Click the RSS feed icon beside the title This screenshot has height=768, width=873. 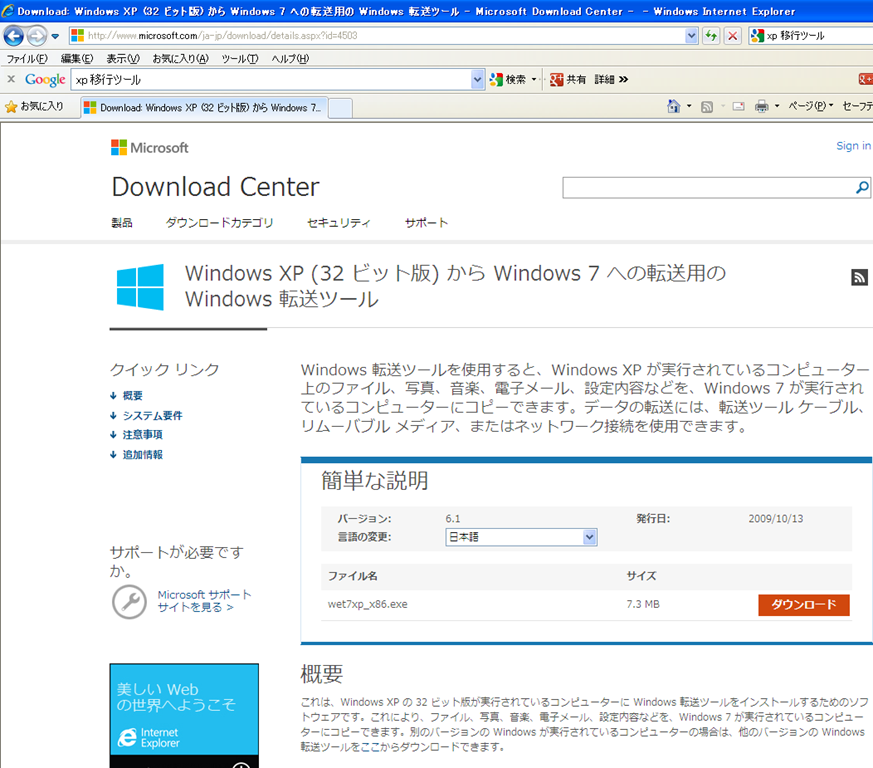click(x=860, y=277)
